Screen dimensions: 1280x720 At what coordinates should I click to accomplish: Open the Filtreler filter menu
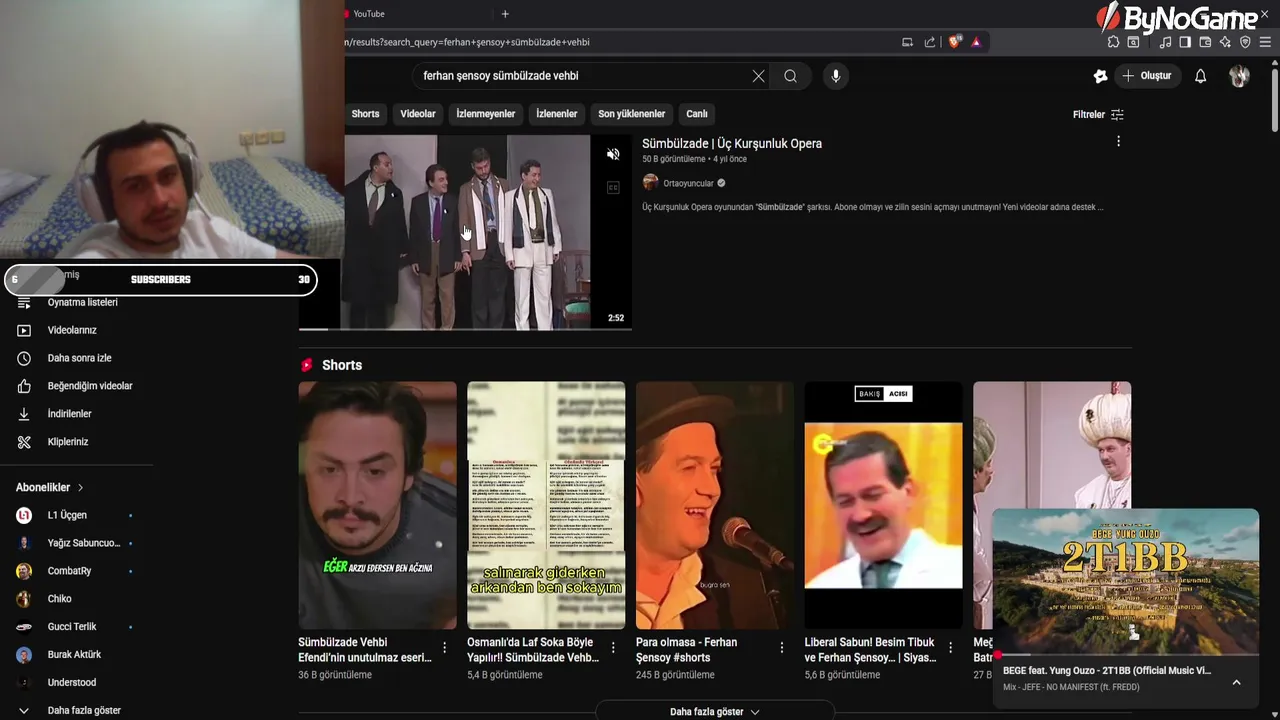click(1098, 115)
